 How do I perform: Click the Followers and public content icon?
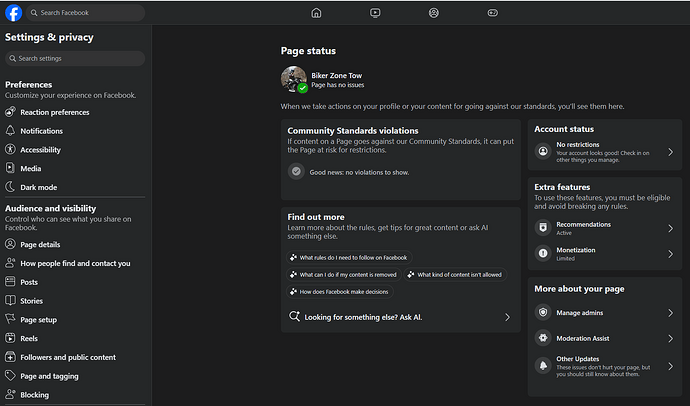pyautogui.click(x=10, y=357)
